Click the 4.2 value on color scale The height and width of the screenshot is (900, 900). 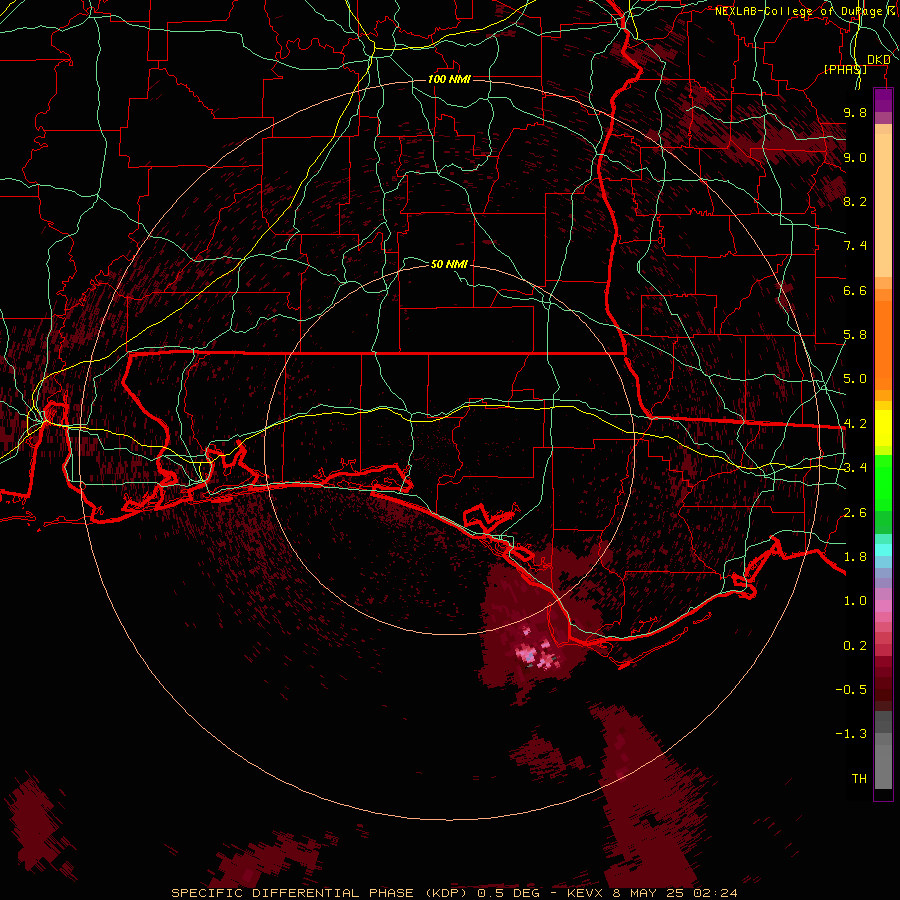[x=855, y=424]
